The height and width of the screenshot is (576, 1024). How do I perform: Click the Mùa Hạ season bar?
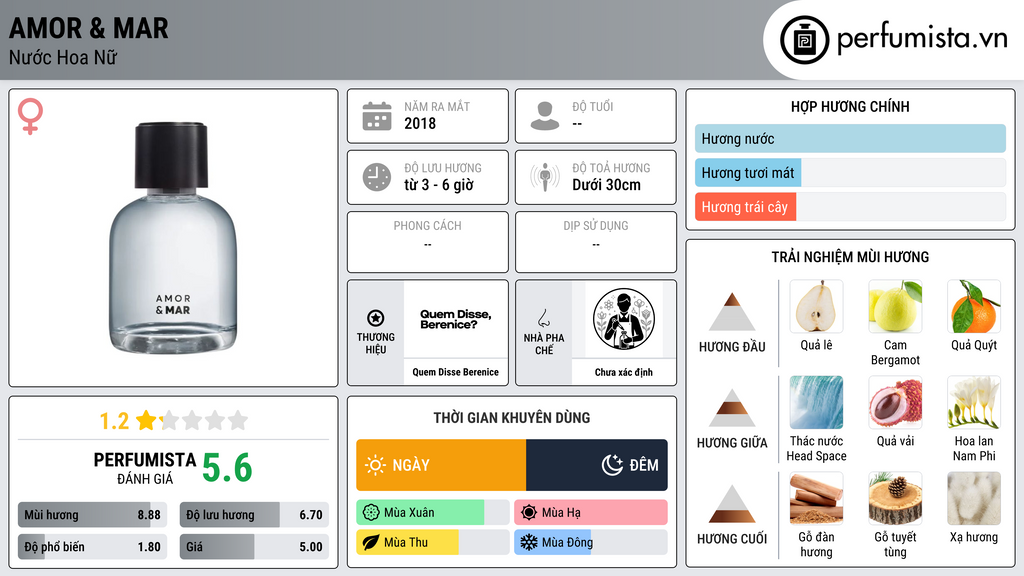[x=591, y=513]
